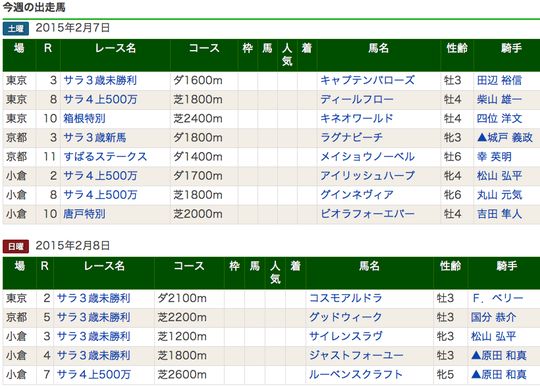Image resolution: width=540 pixels, height=389 pixels.
Task: Open jockey 幸 英明
Action: pyautogui.click(x=494, y=157)
